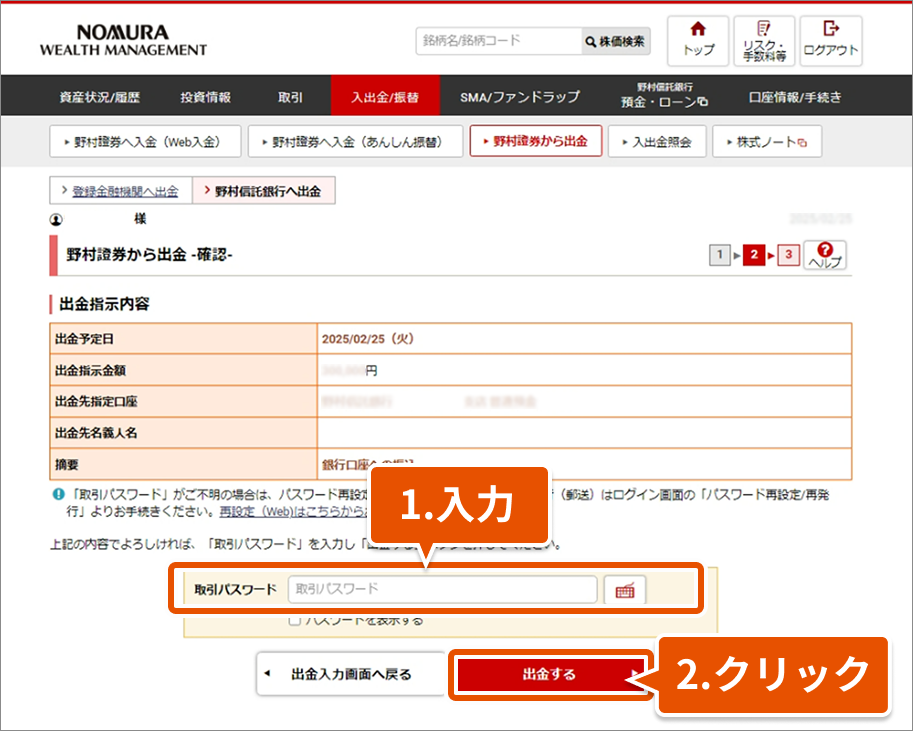Open the 資産状況/履歴 menu
The image size is (913, 731).
[100, 97]
